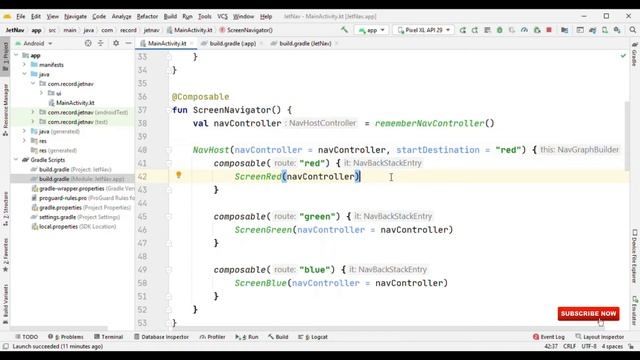Open the app run configuration dropdown
This screenshot has width=640, height=360.
(x=371, y=30)
